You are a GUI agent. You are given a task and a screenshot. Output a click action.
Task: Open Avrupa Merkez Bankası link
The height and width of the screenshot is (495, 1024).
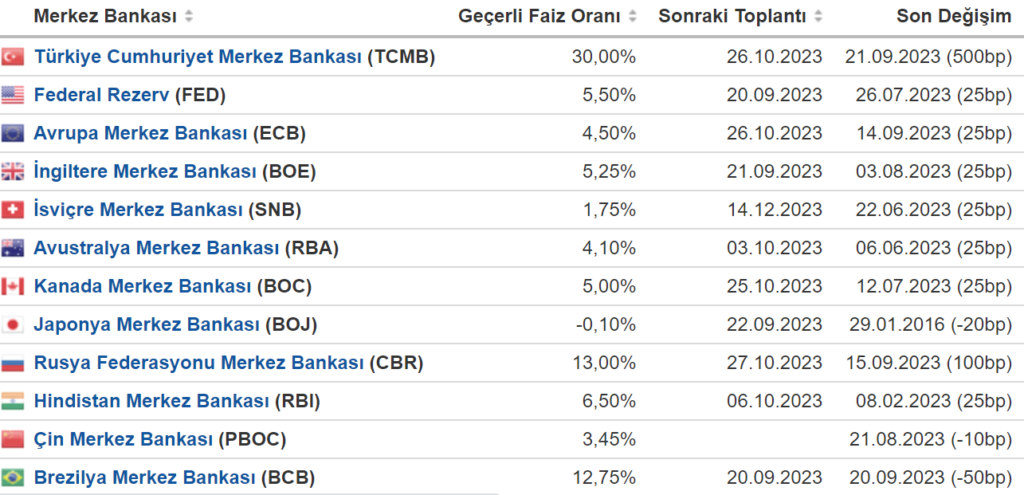pyautogui.click(x=139, y=133)
